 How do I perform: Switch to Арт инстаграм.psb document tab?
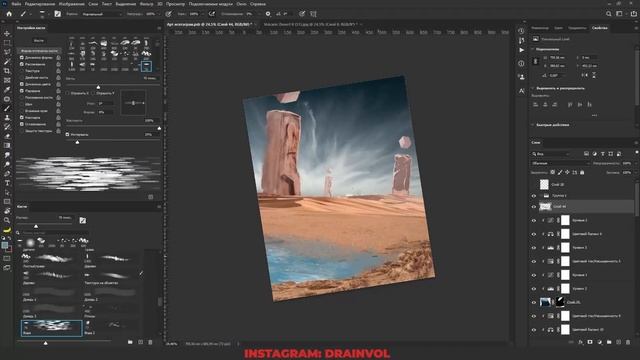point(209,24)
